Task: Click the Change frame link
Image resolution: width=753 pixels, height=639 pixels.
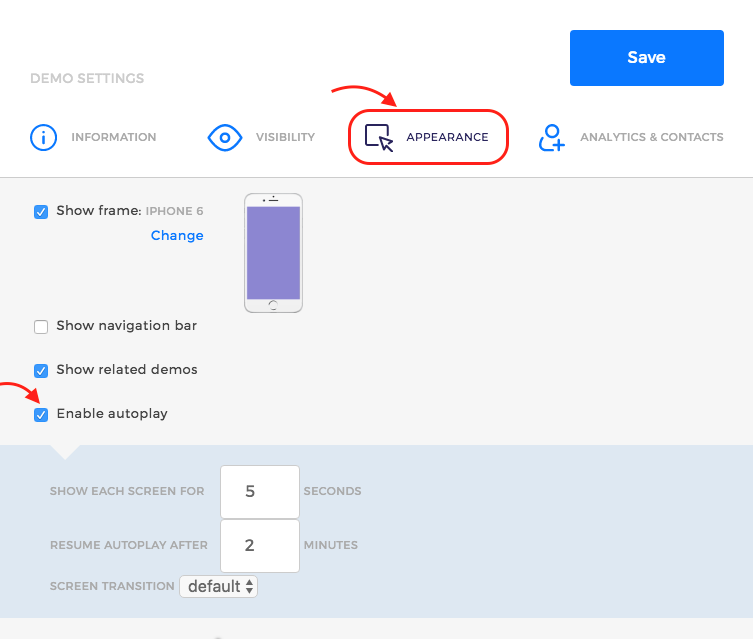Action: pos(177,235)
